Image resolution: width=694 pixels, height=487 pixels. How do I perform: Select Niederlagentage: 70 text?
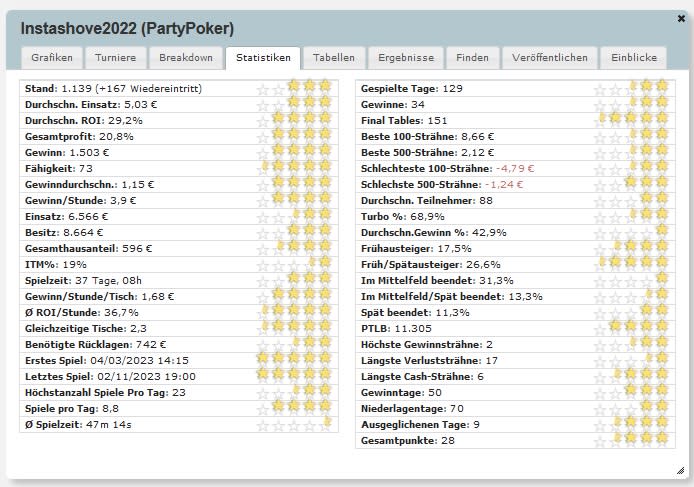coord(412,408)
